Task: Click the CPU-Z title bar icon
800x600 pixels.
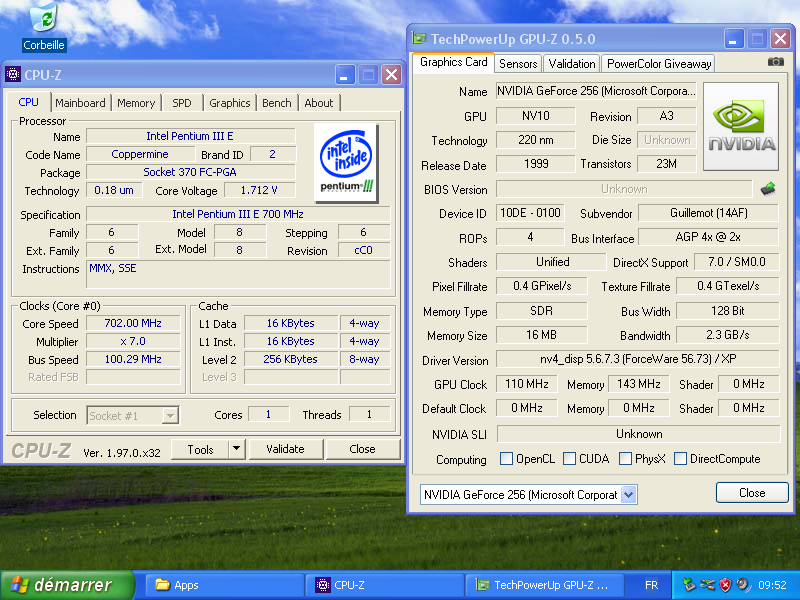Action: click(13, 75)
